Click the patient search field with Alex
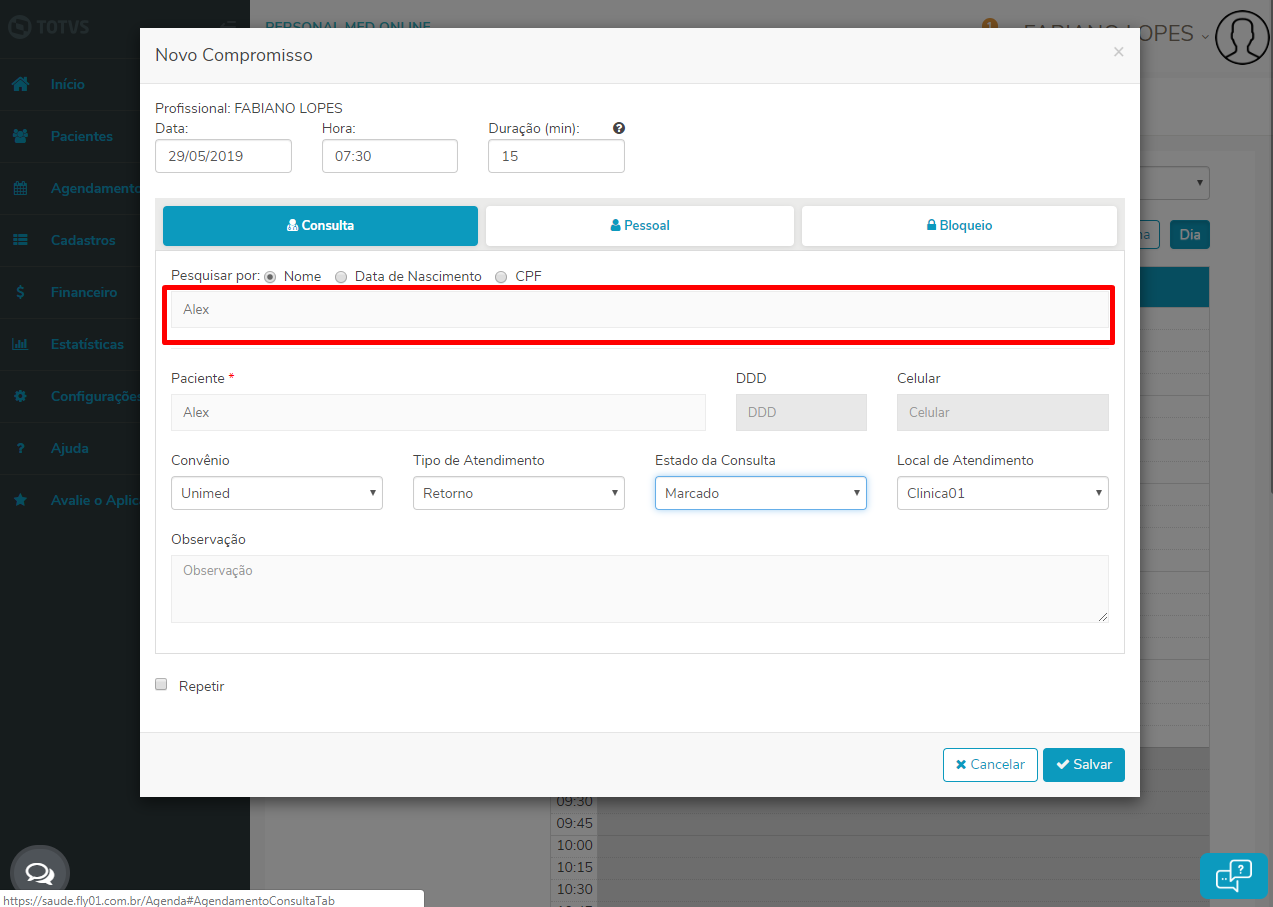This screenshot has width=1273, height=907. click(640, 309)
